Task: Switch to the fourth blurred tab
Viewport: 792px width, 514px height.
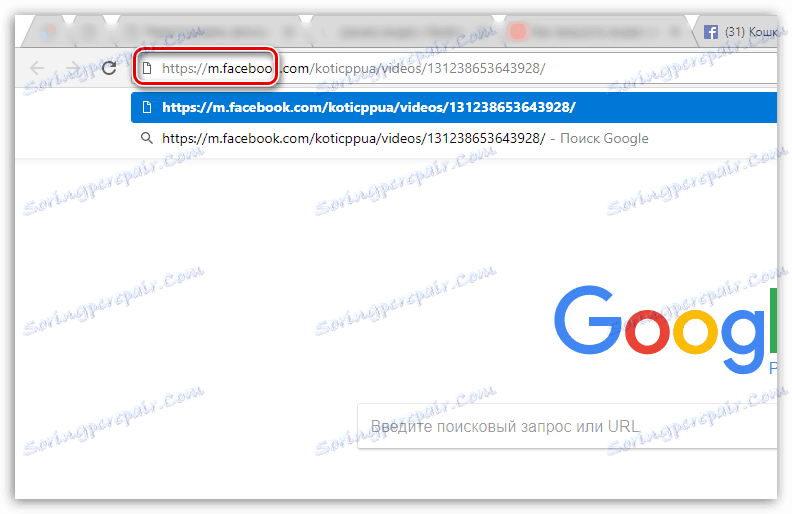Action: (404, 32)
